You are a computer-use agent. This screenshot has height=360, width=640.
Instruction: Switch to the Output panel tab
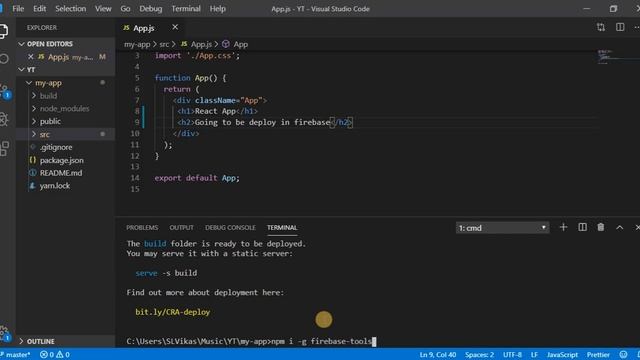click(182, 228)
